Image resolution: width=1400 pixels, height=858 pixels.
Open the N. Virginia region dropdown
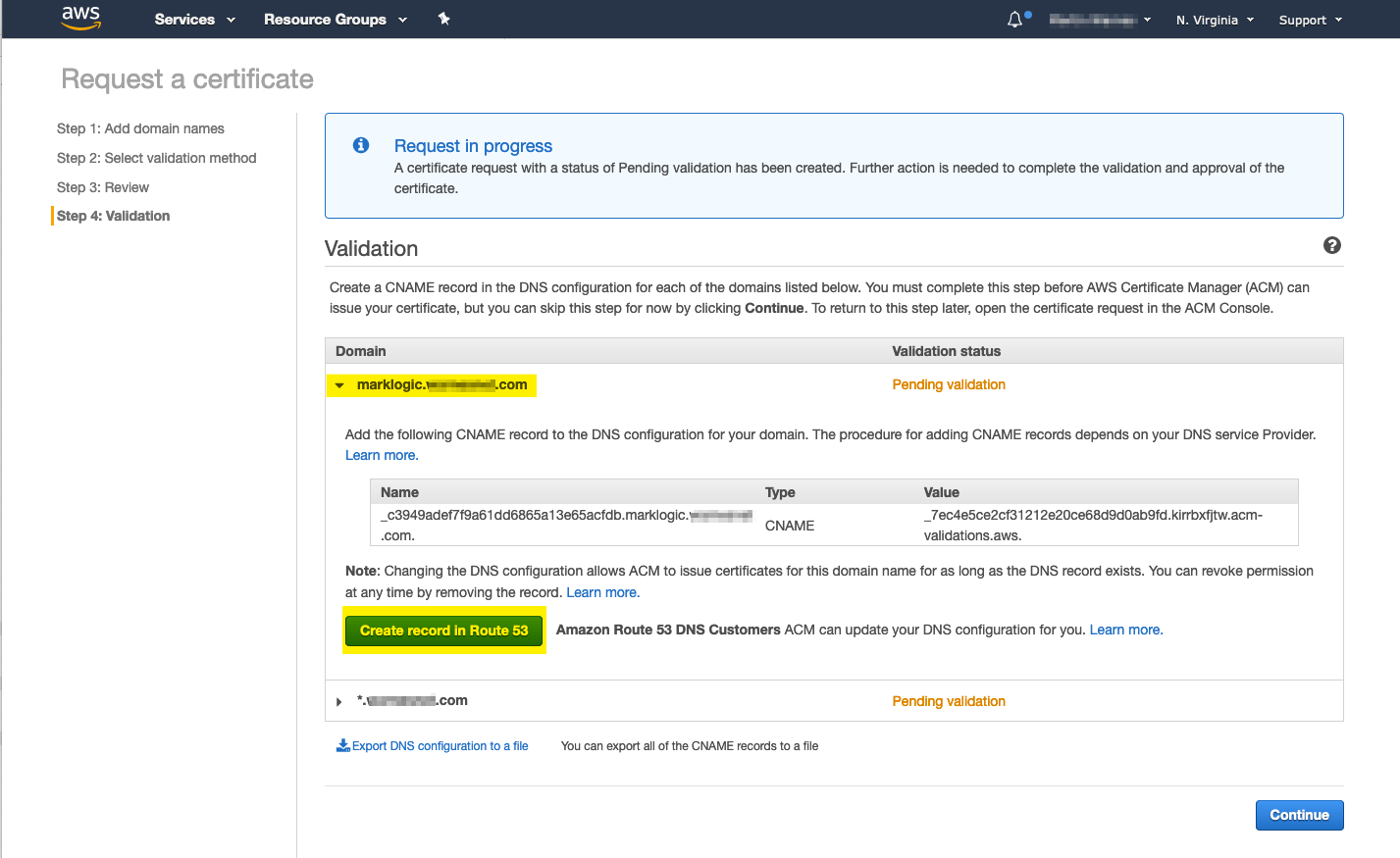pyautogui.click(x=1215, y=20)
